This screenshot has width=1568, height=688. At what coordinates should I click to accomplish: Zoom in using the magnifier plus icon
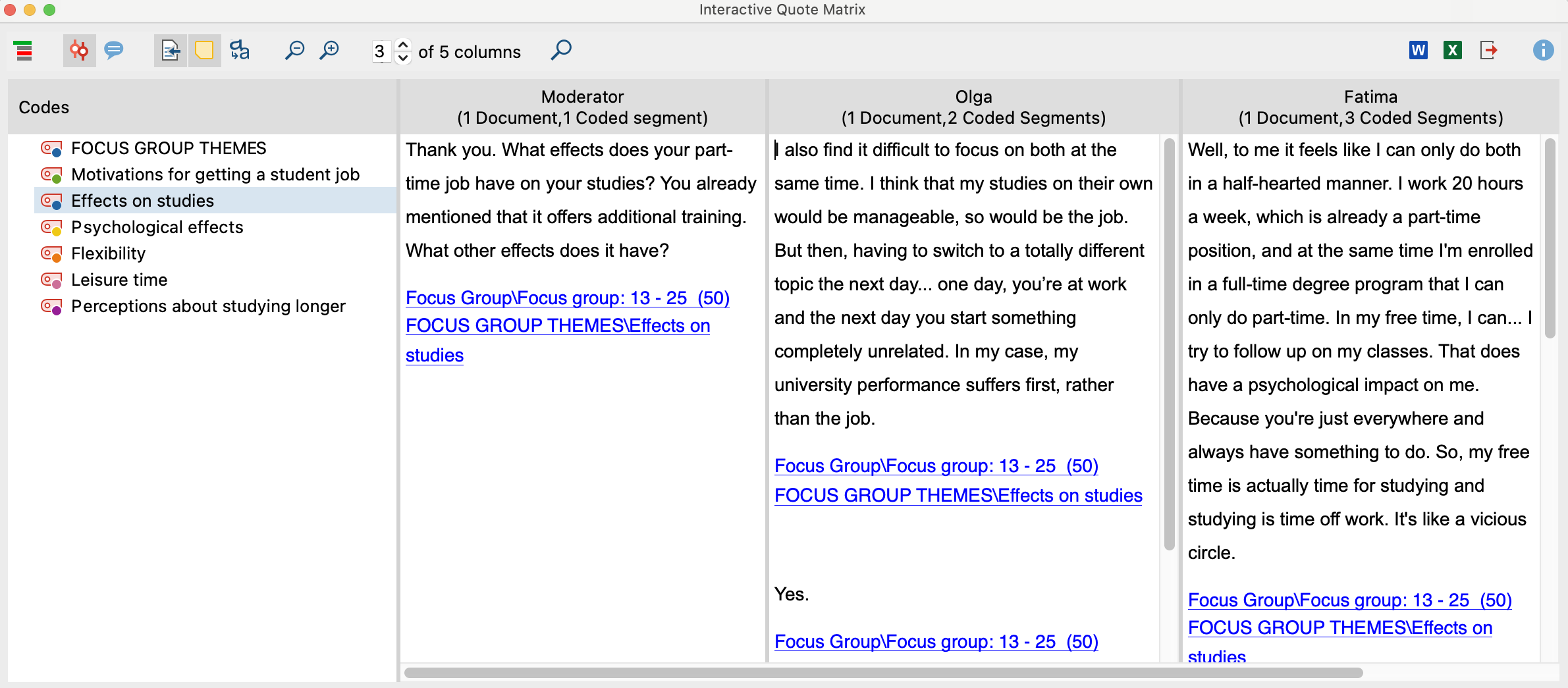tap(330, 50)
